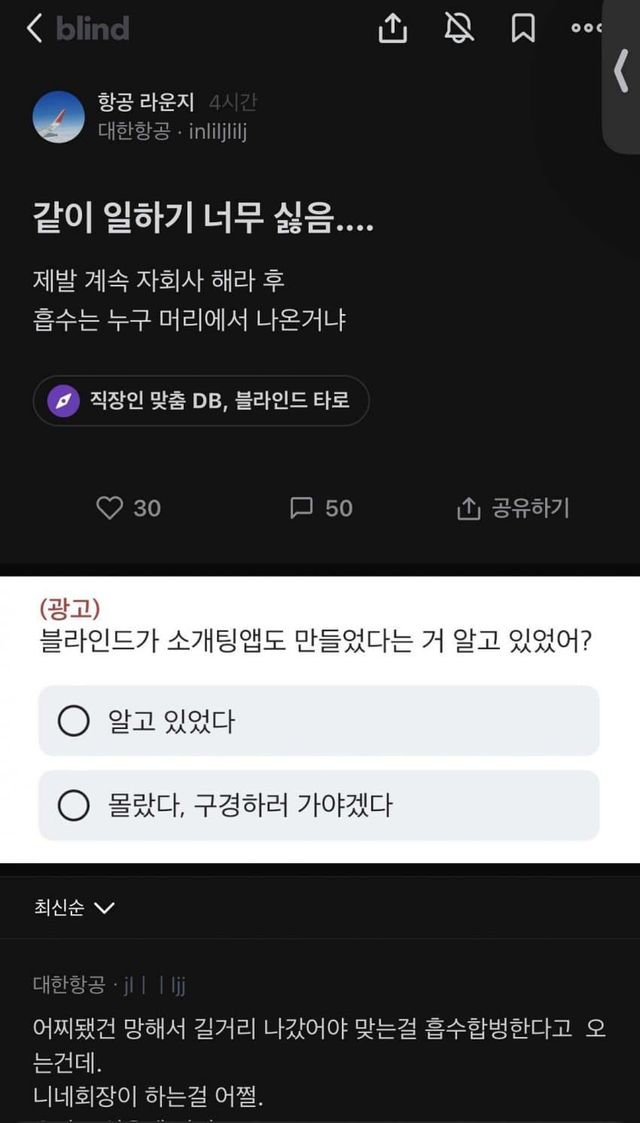640x1123 pixels.
Task: Open the 항공 라운지 channel avatar
Action: [x=58, y=116]
